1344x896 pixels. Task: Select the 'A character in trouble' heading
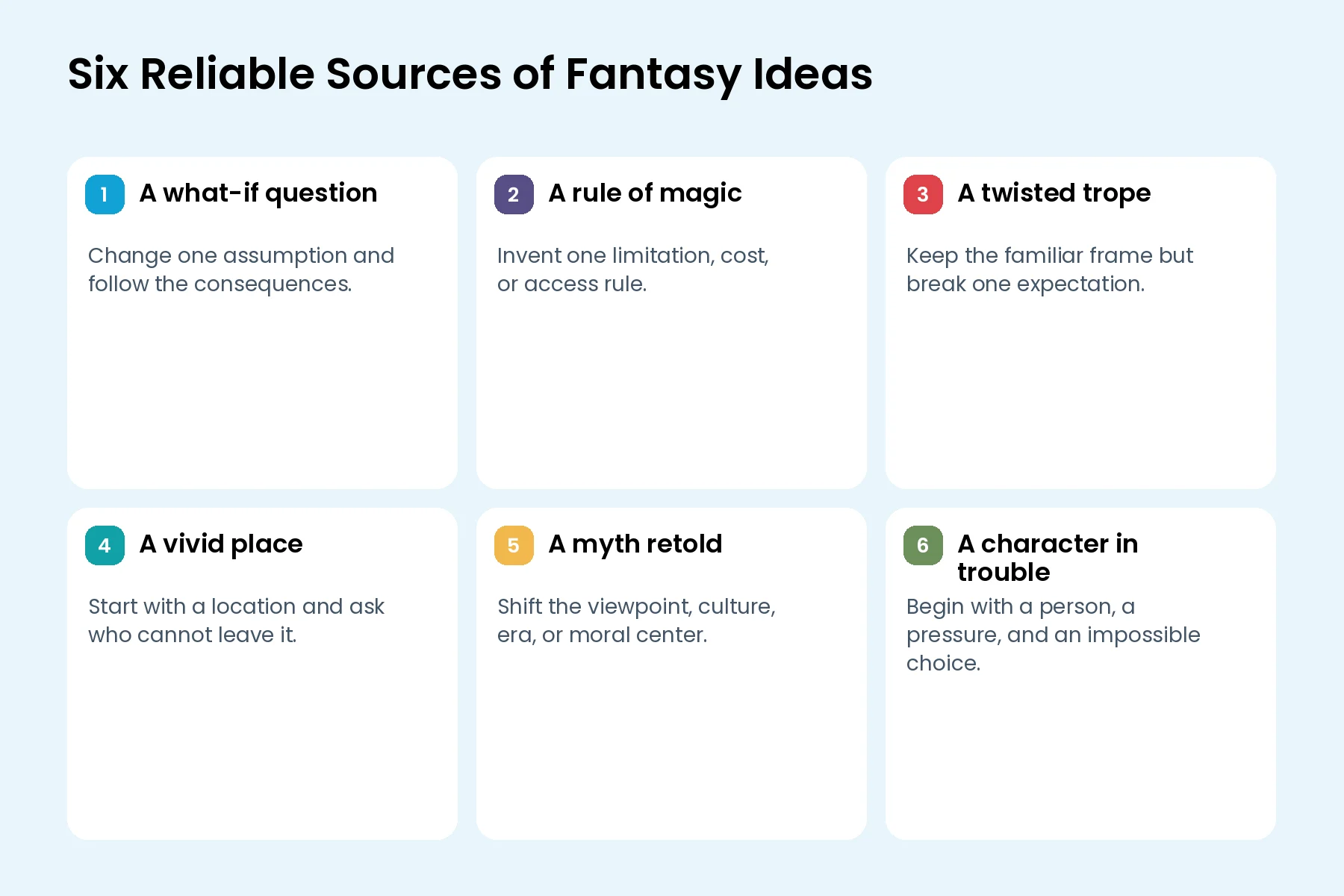(x=1048, y=558)
